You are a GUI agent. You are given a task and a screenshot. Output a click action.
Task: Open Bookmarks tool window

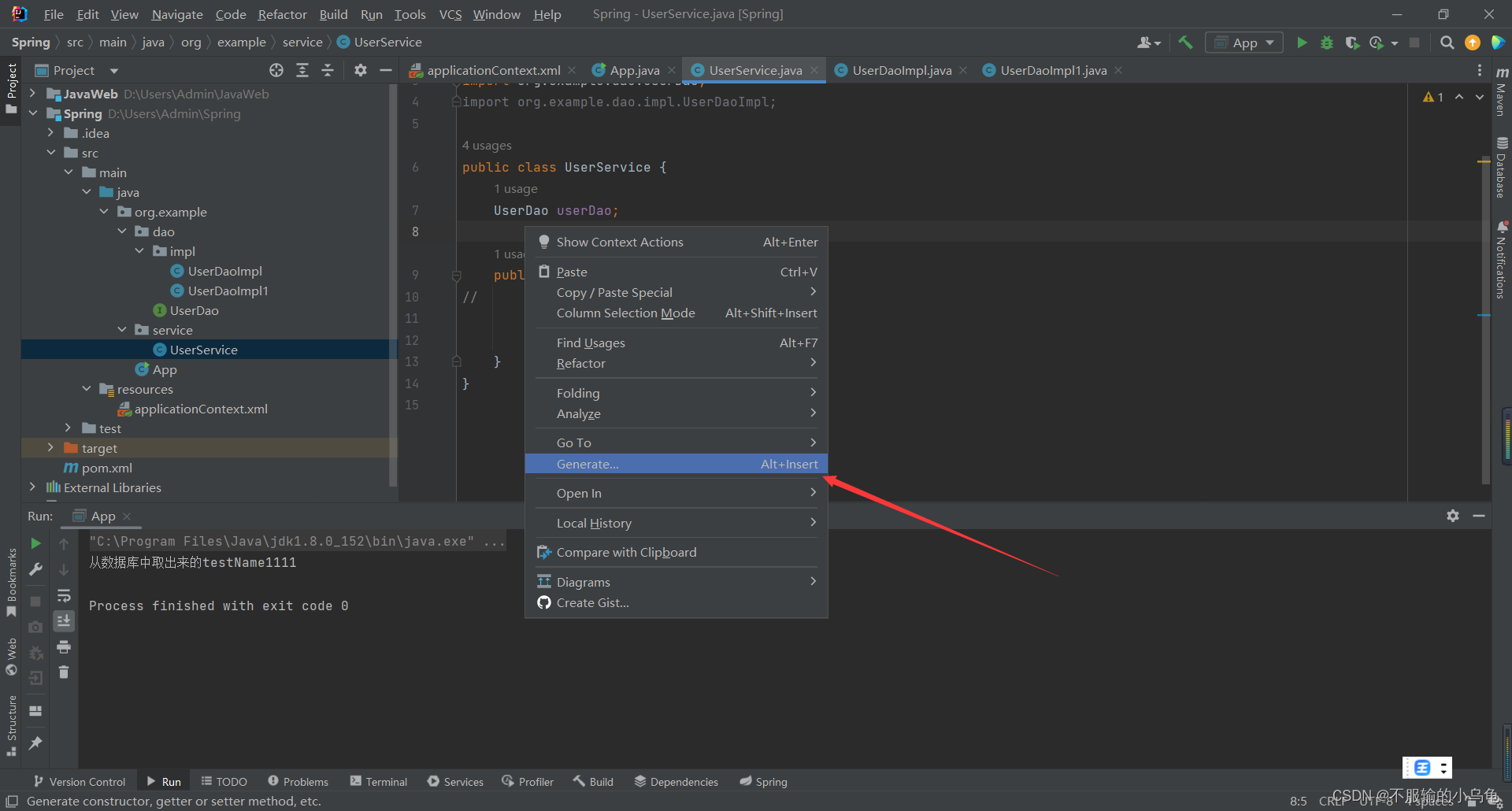(x=11, y=583)
